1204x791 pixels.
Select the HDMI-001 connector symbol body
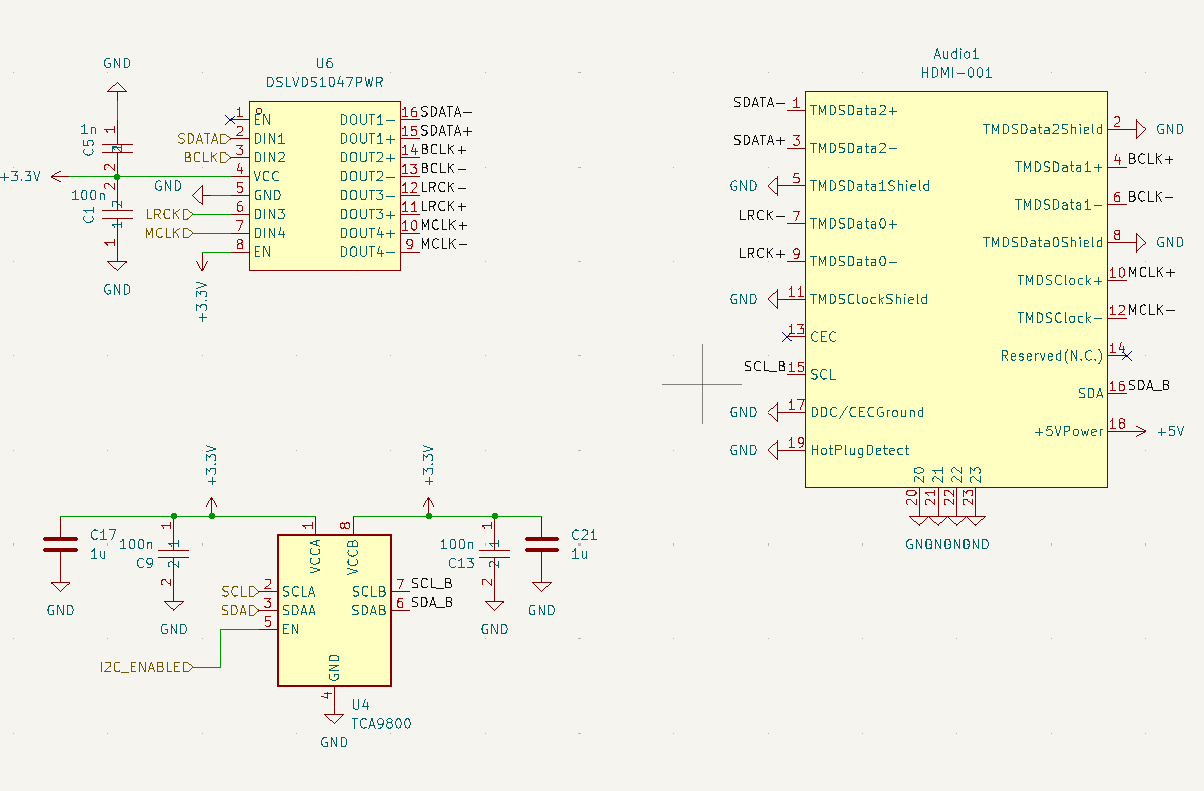[956, 289]
